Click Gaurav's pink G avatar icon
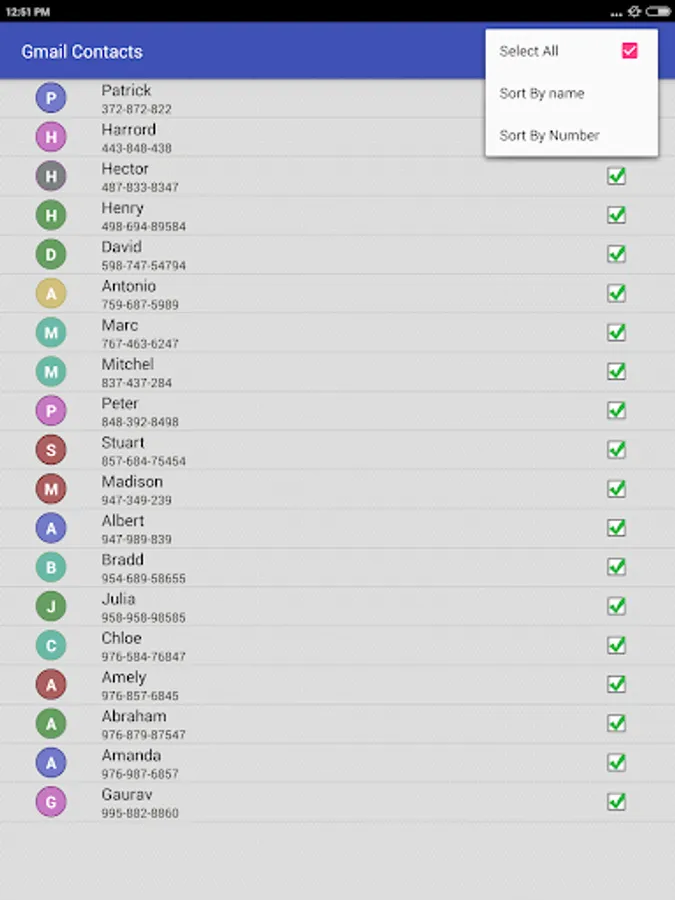 point(51,802)
